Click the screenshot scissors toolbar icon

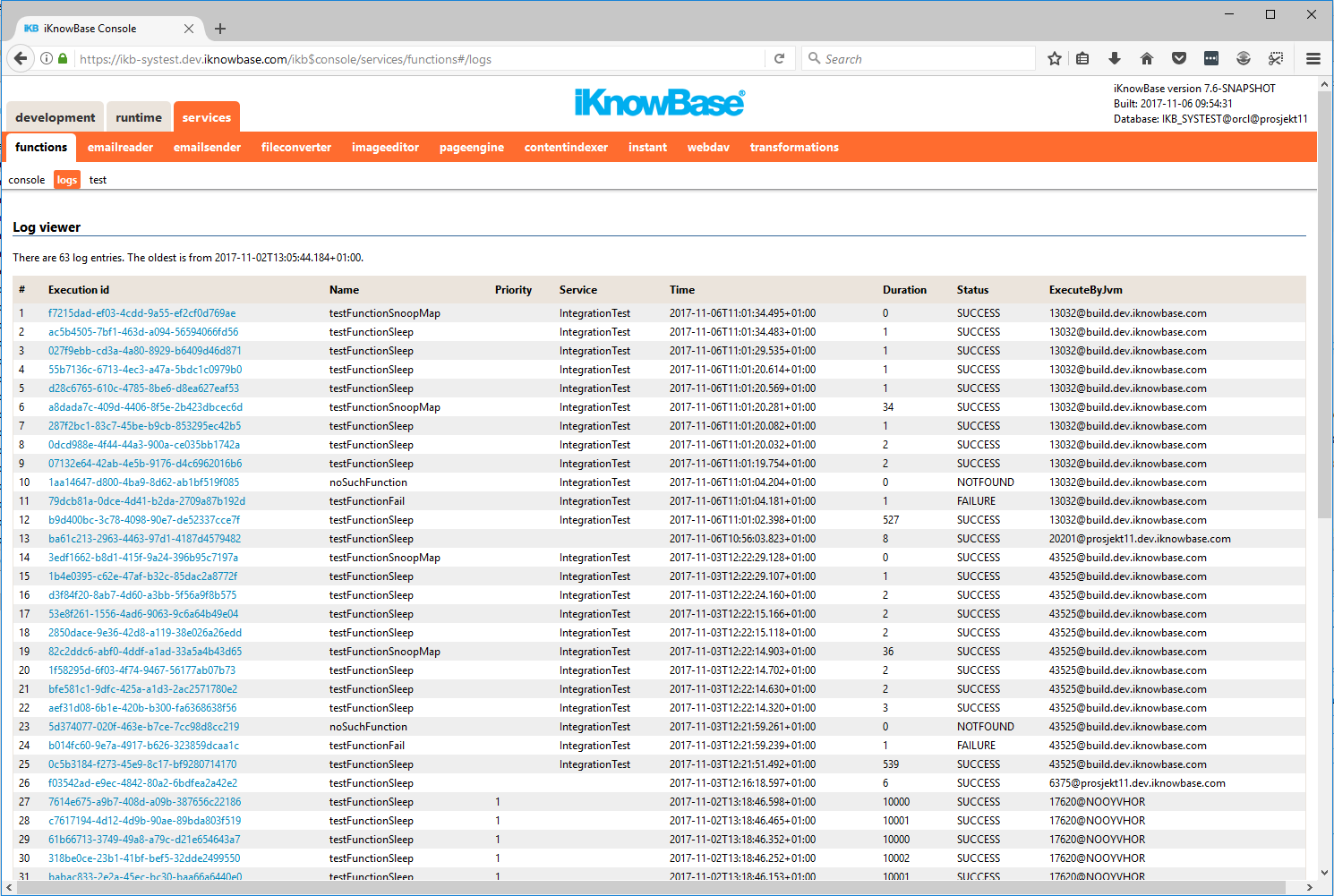coord(1276,59)
